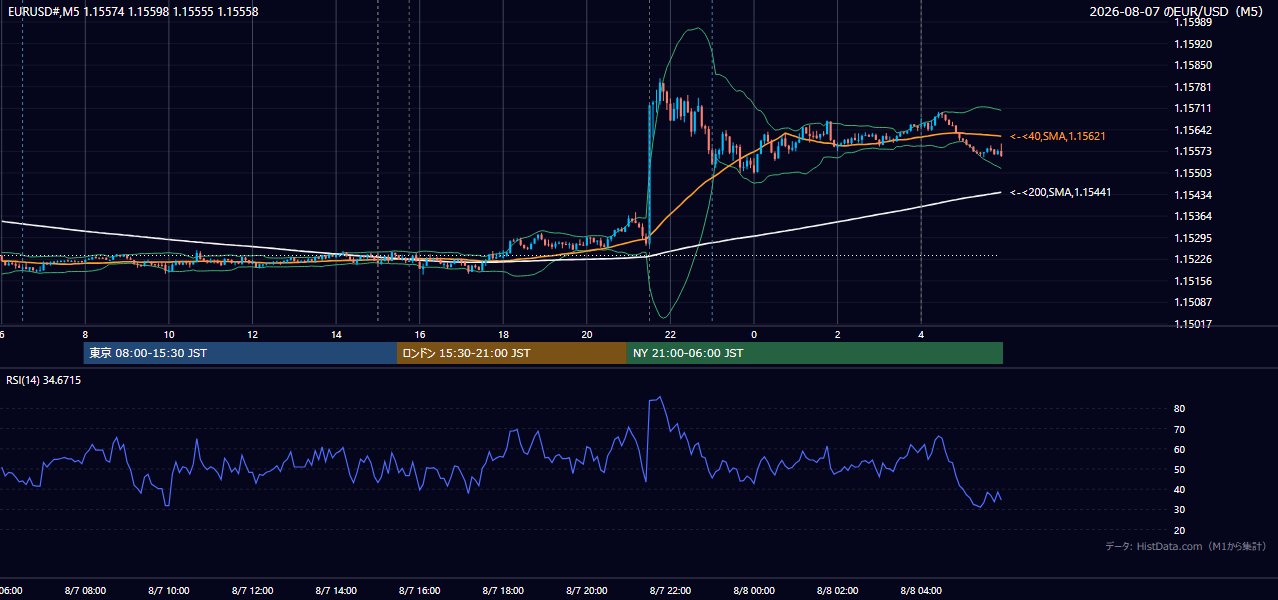This screenshot has height=600, width=1278.
Task: Click hour axis label 12 under price chart
Action: tap(253, 334)
